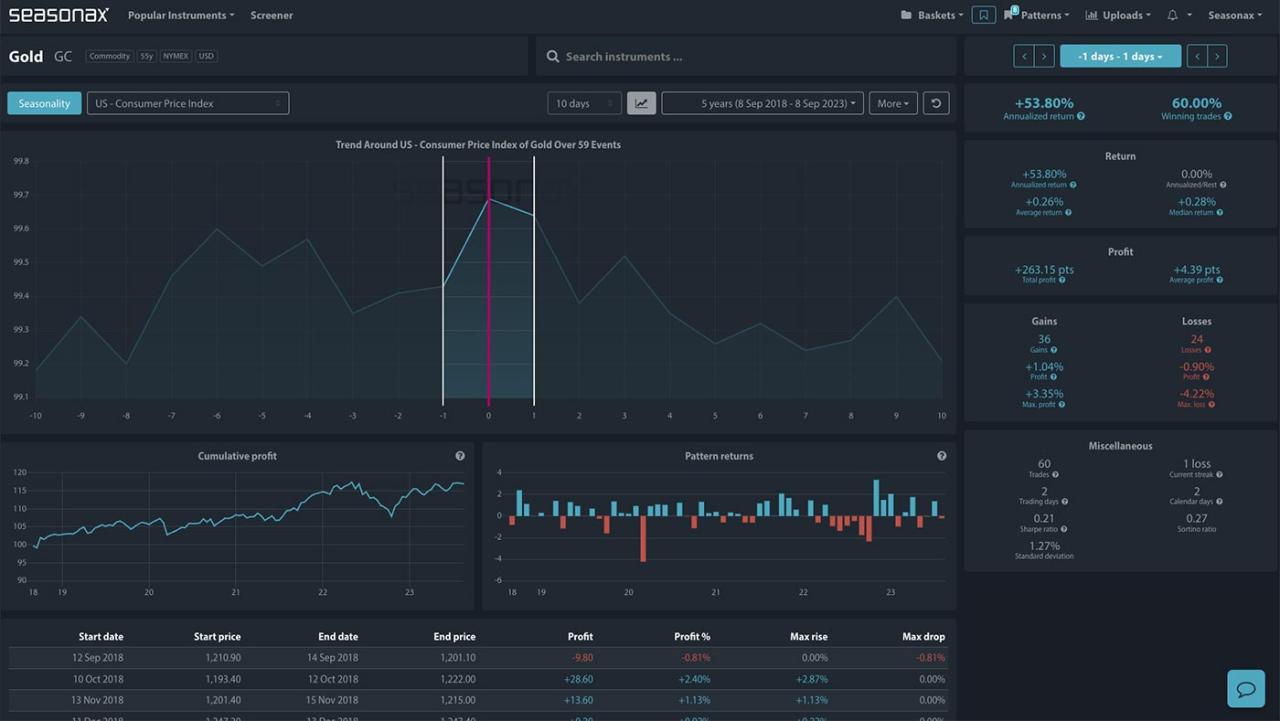Shift end day back with left arrow

click(x=1197, y=57)
